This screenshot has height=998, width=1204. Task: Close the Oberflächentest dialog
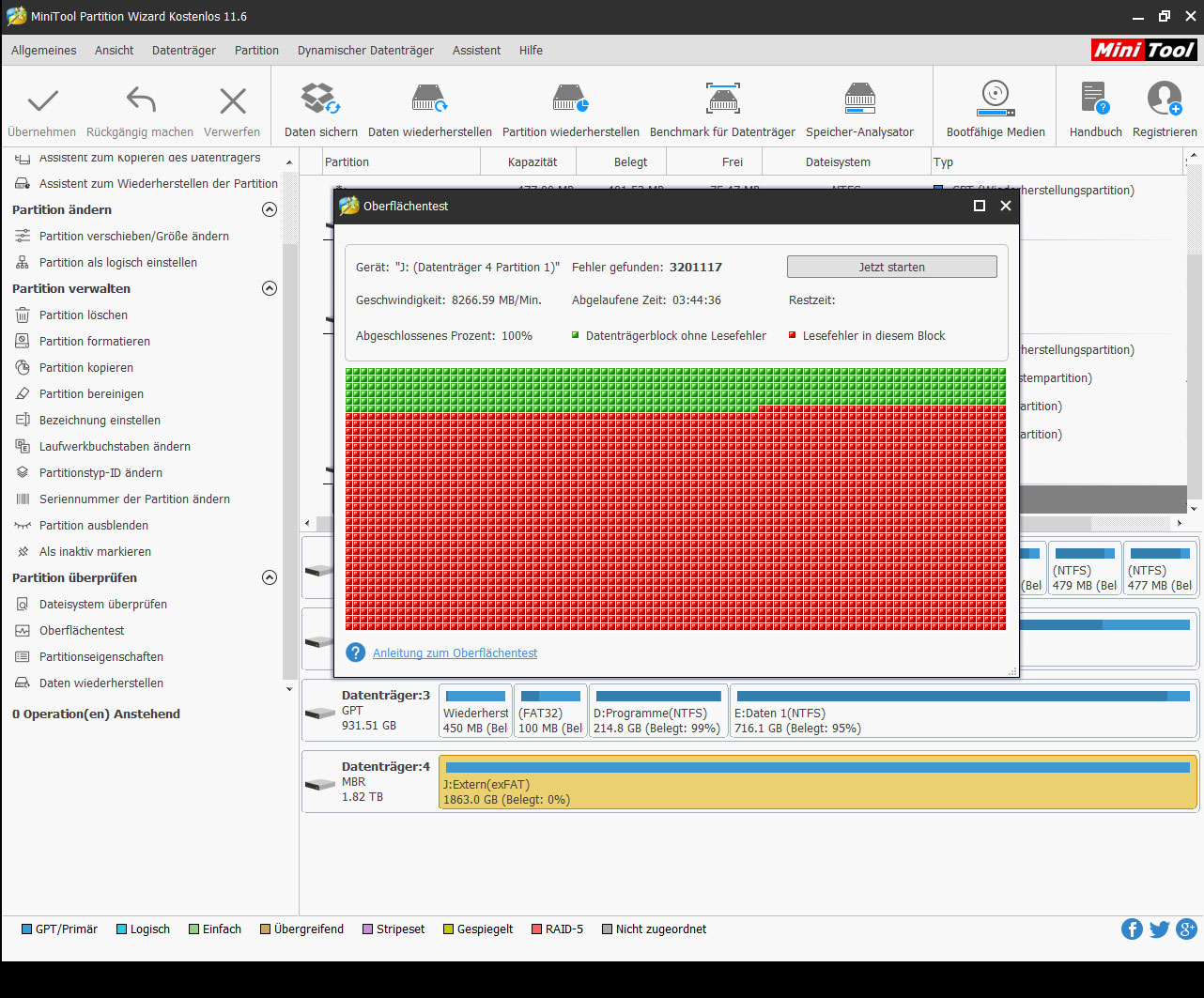pyautogui.click(x=1006, y=206)
